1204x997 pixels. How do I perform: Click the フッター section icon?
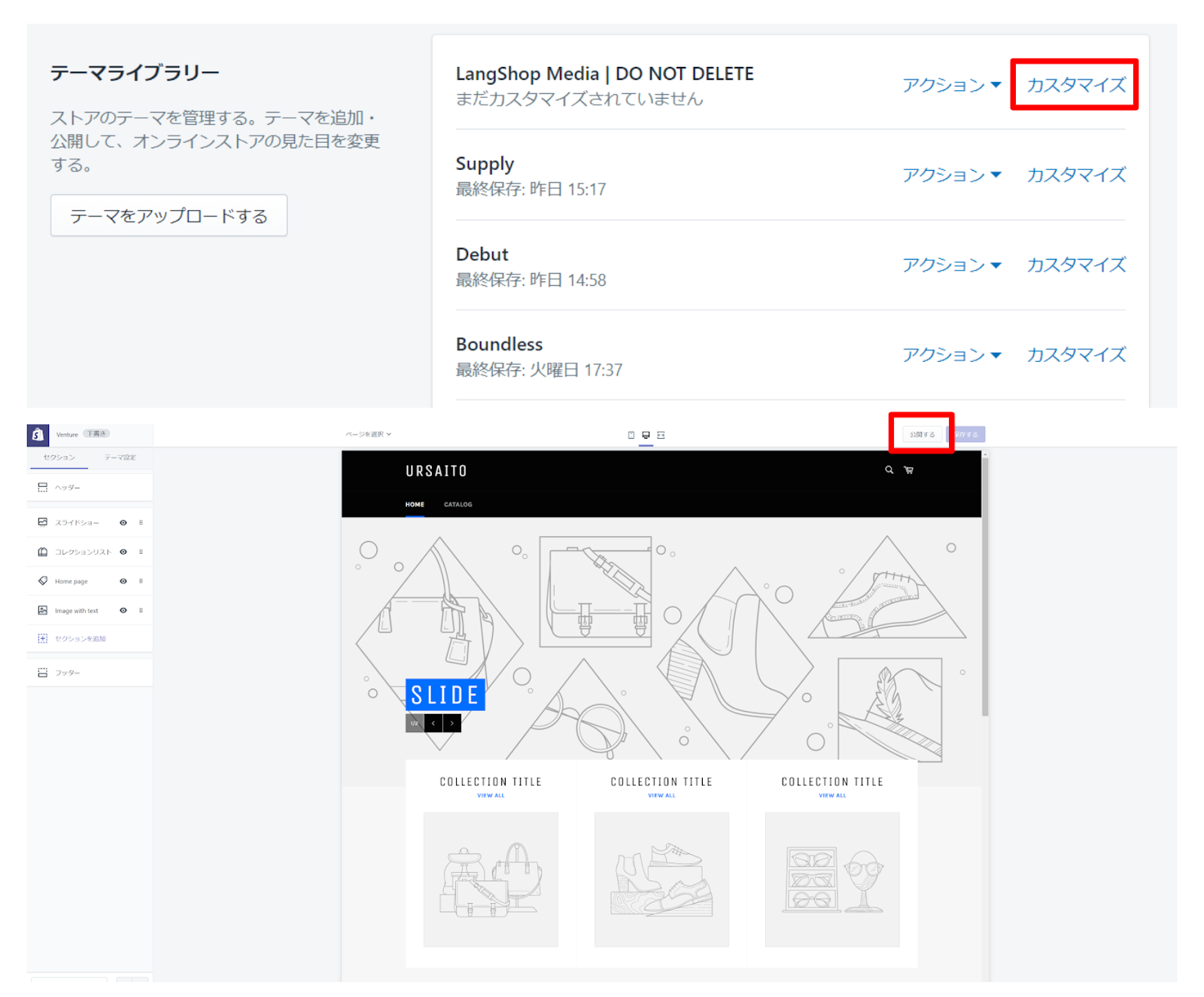tap(43, 673)
